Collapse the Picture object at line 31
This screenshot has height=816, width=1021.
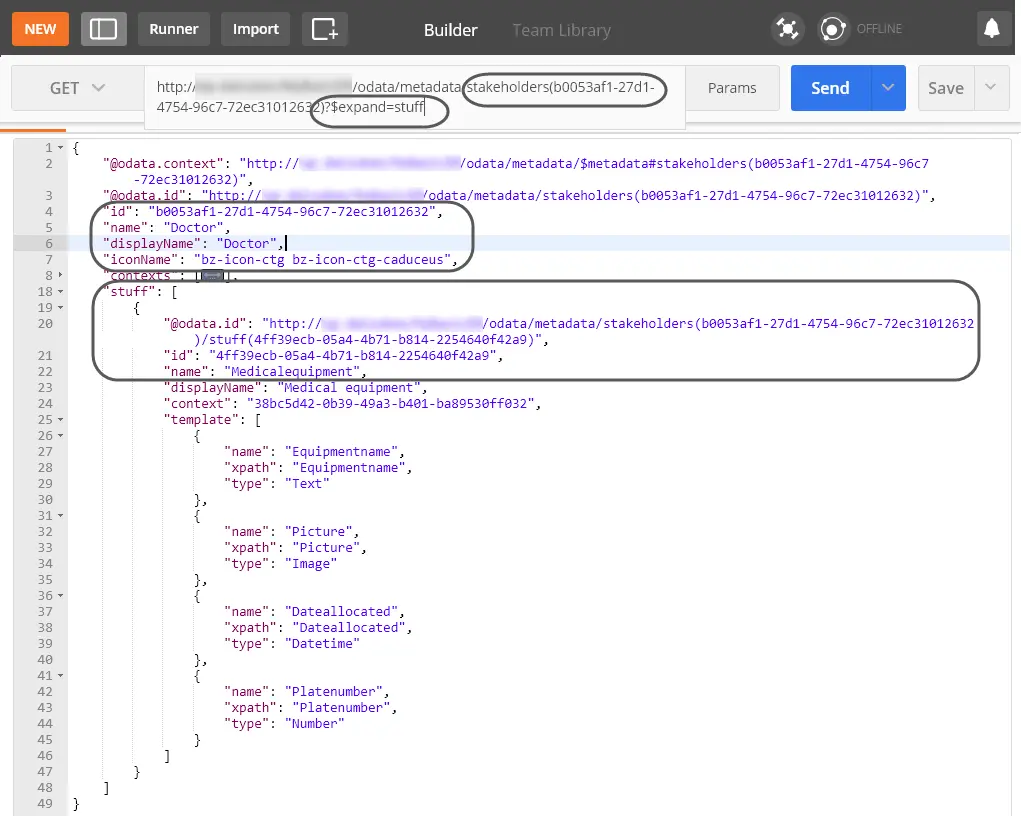[x=61, y=516]
